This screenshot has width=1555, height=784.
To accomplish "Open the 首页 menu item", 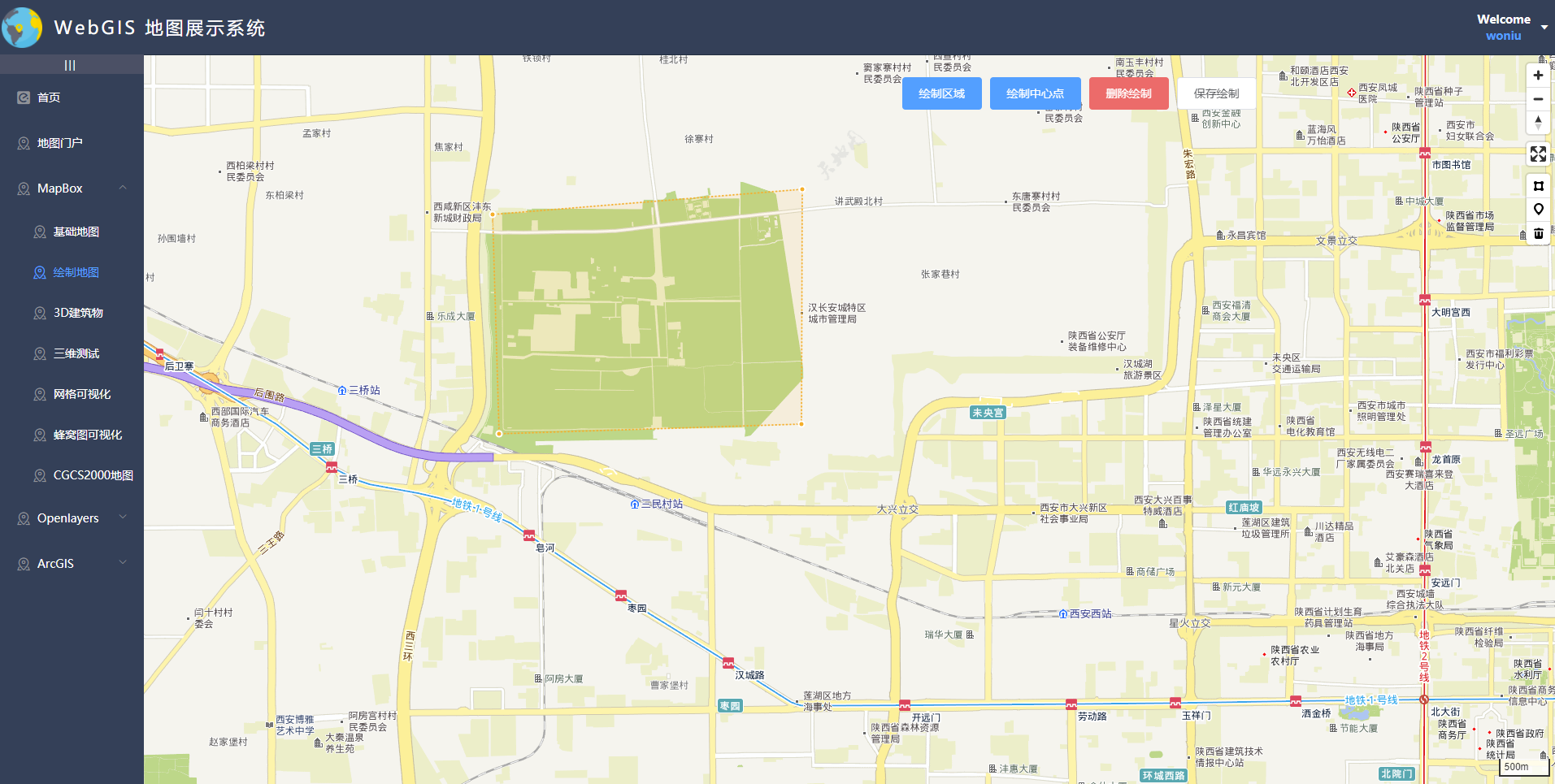I will click(46, 97).
